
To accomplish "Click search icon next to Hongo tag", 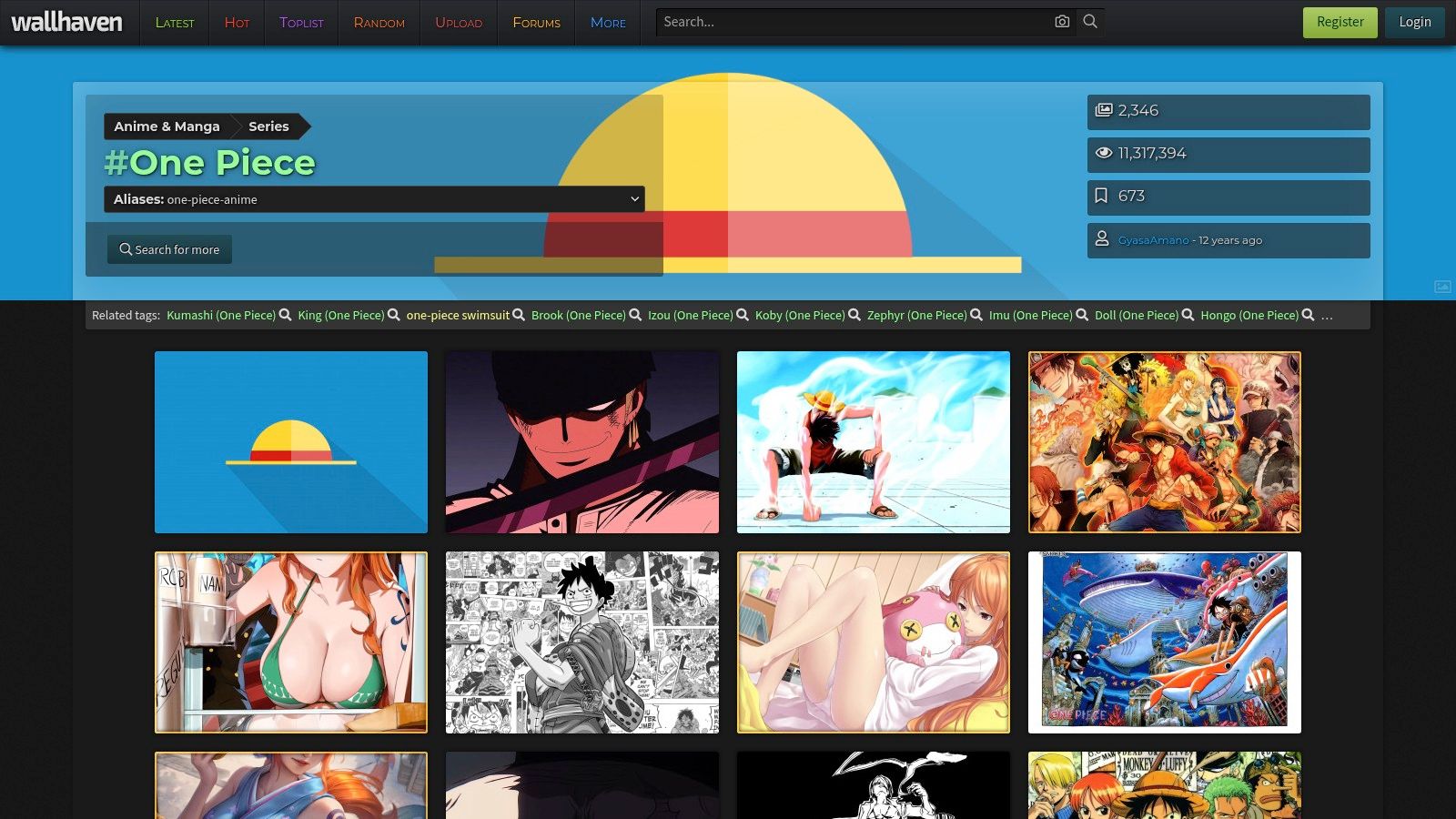I will point(1308,315).
